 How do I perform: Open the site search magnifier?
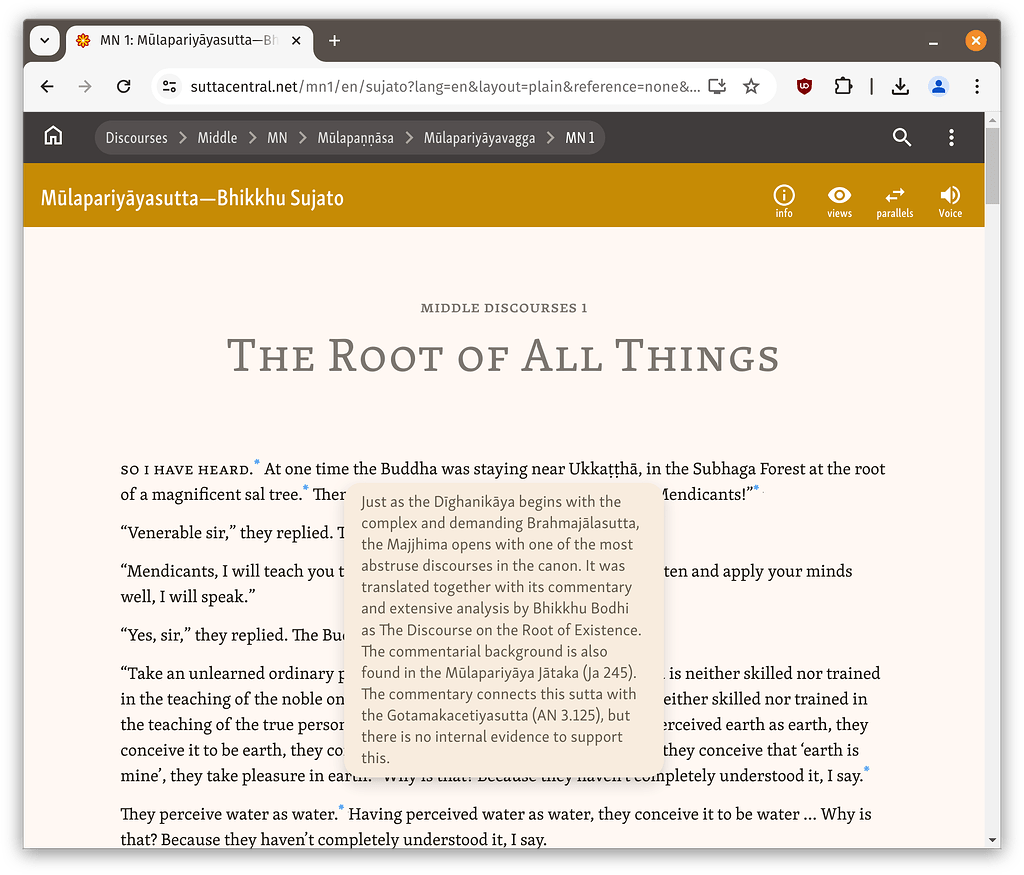click(901, 137)
